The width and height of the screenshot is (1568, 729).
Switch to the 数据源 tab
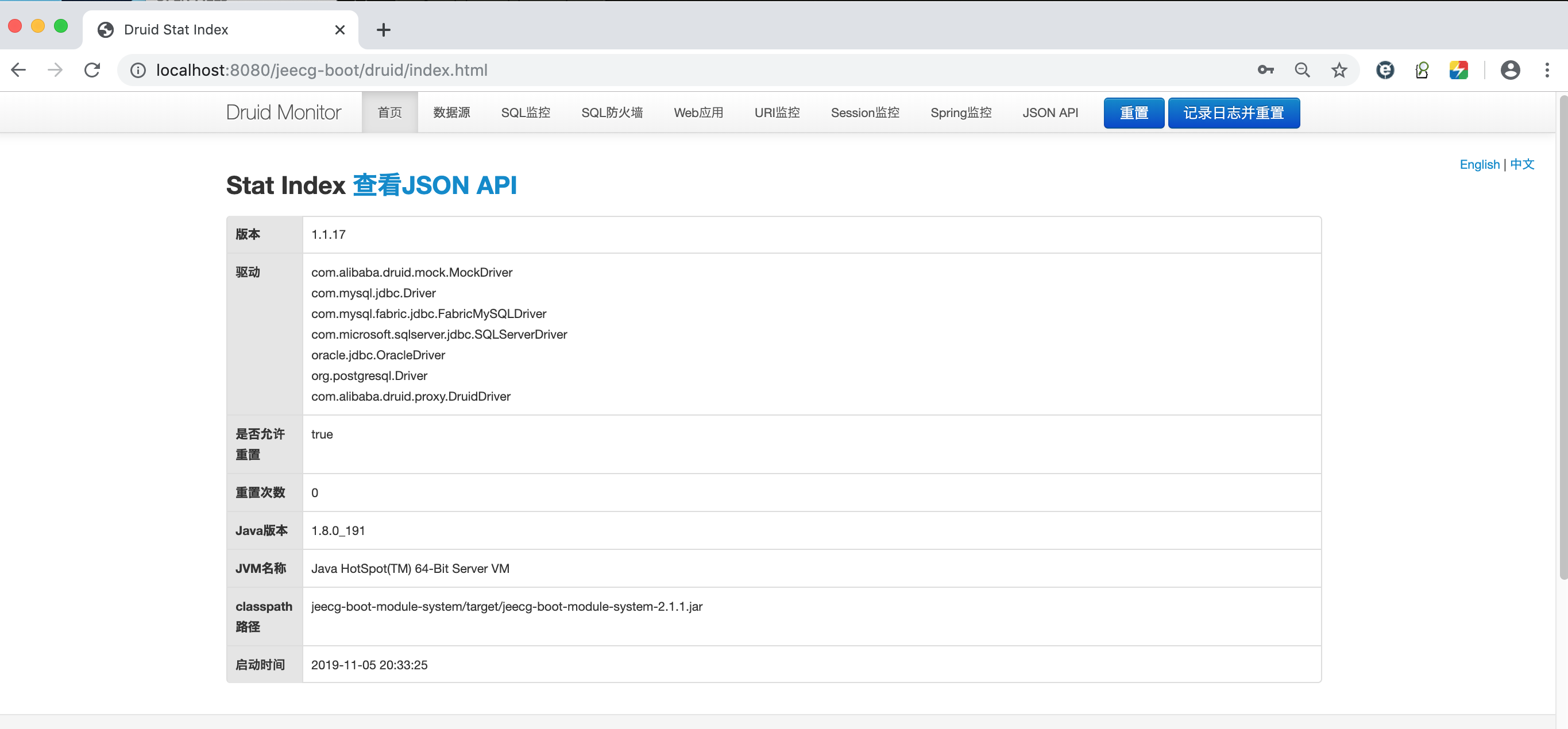pyautogui.click(x=451, y=113)
